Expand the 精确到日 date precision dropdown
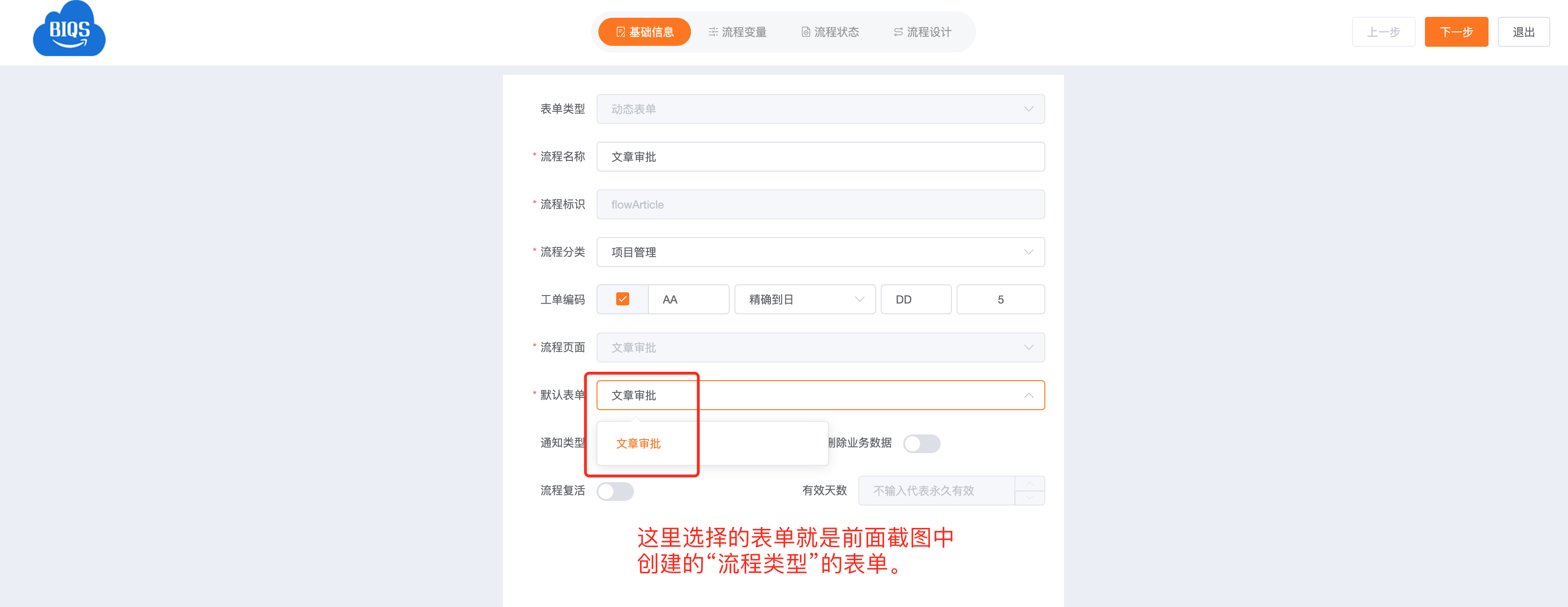1568x607 pixels. click(x=805, y=300)
